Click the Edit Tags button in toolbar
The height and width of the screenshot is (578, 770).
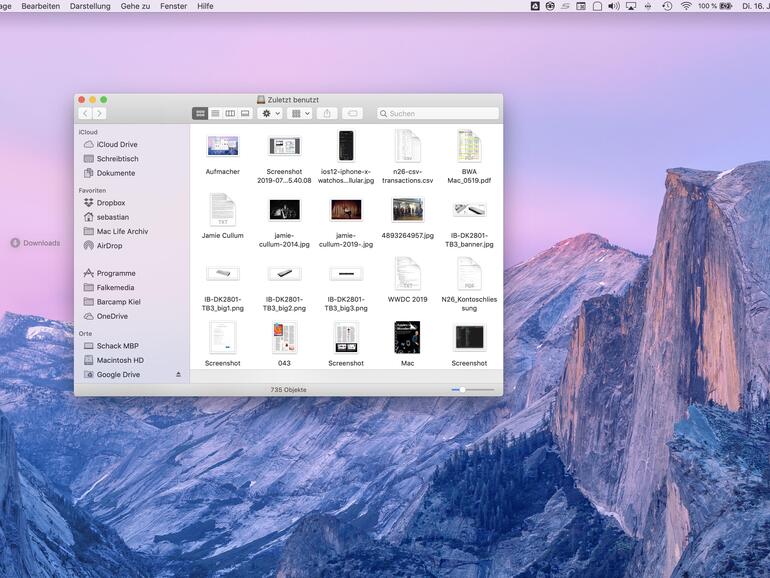[352, 114]
